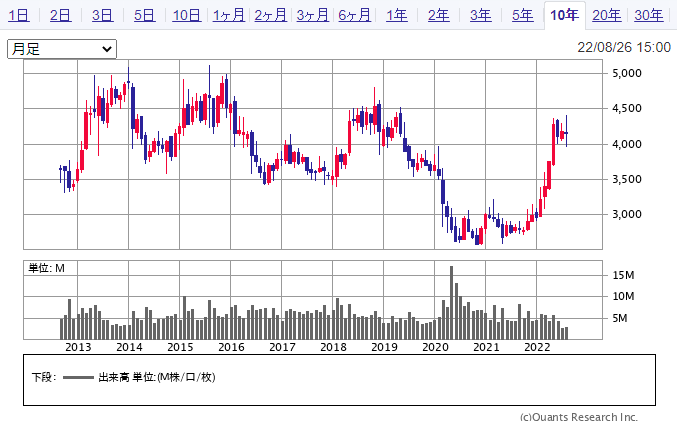
Task: Click the Quants Research Inc. copyright text
Action: pos(579,417)
